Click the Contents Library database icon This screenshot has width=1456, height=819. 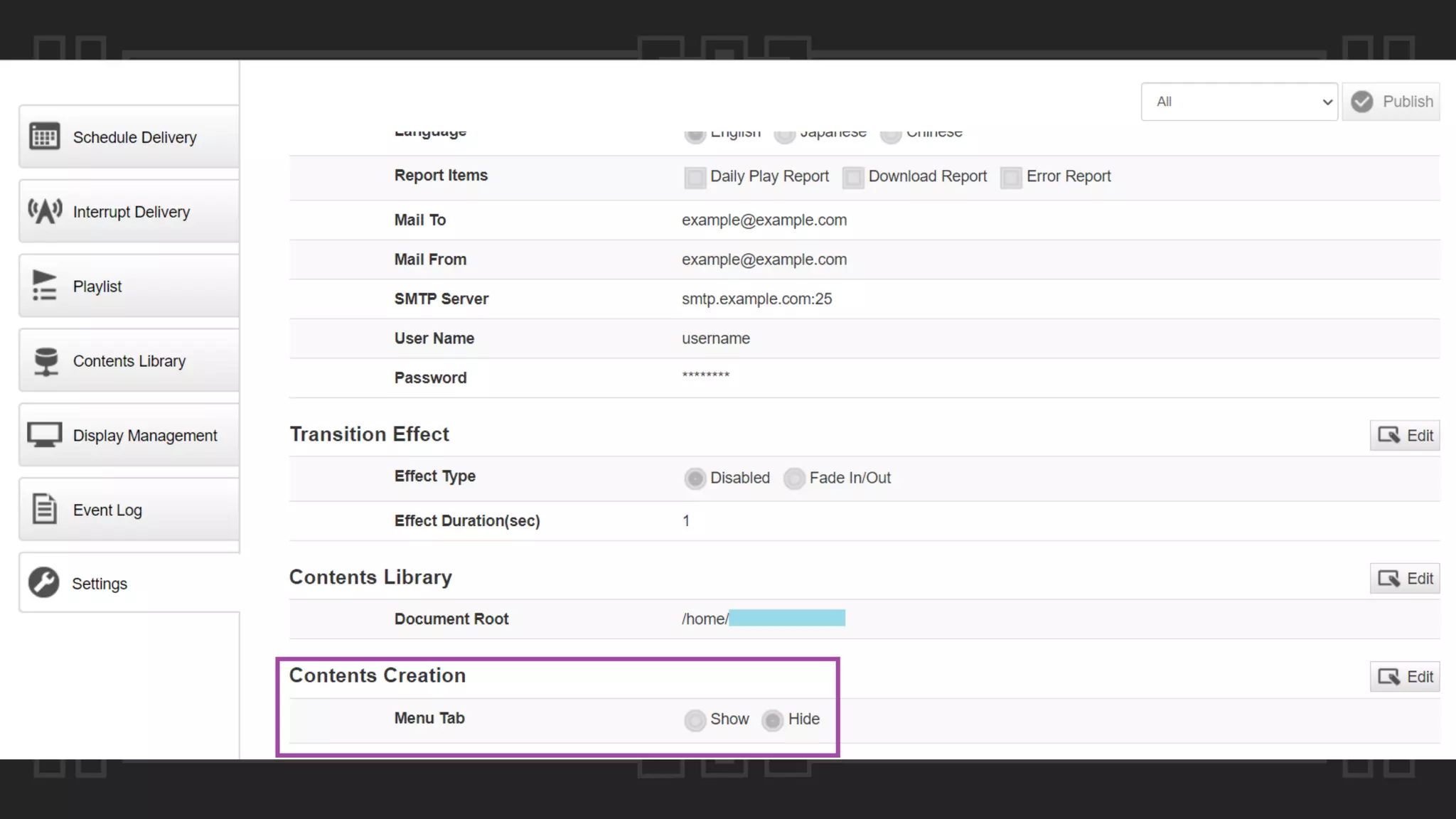[45, 361]
